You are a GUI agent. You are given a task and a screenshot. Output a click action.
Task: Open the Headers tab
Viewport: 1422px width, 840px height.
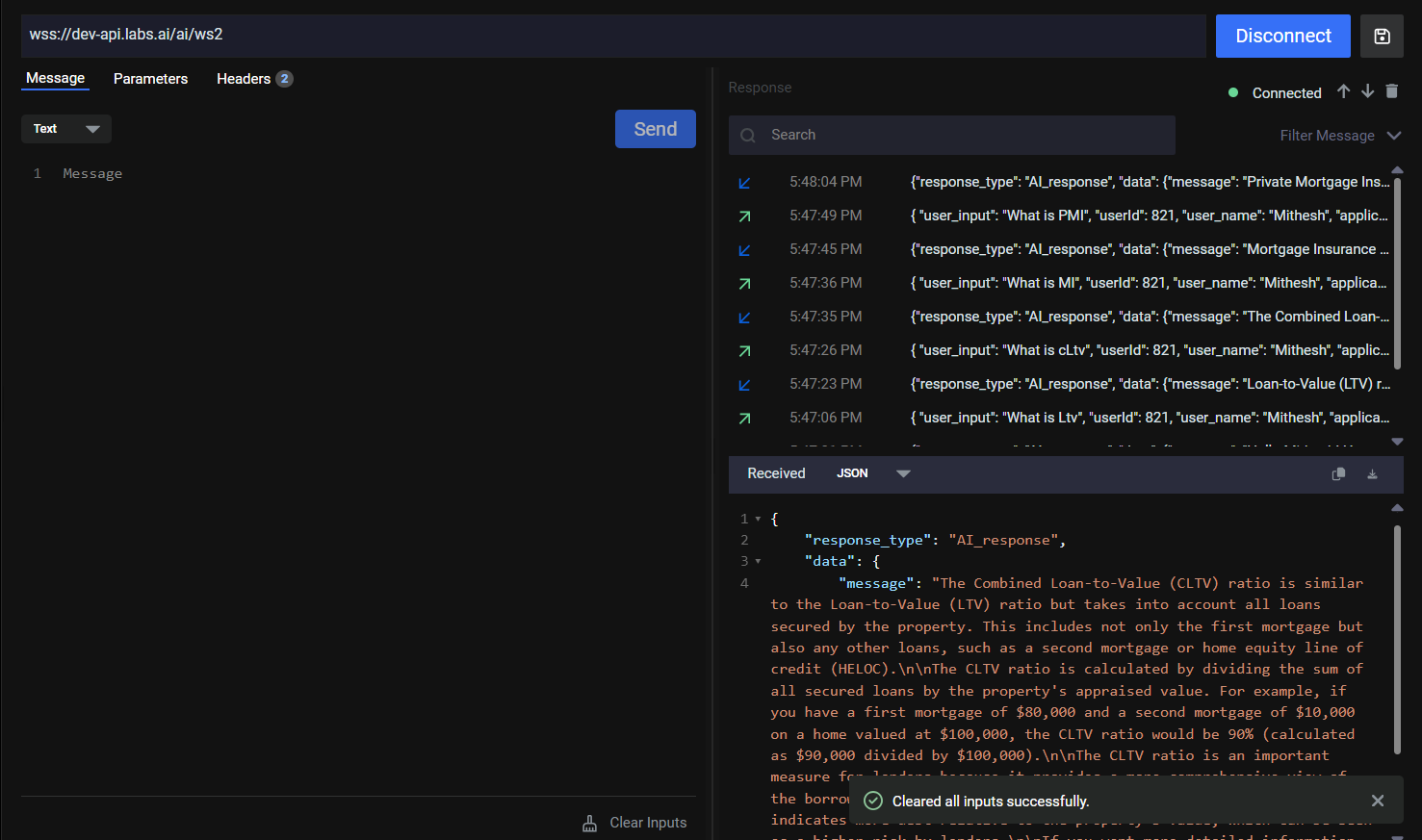pyautogui.click(x=245, y=79)
